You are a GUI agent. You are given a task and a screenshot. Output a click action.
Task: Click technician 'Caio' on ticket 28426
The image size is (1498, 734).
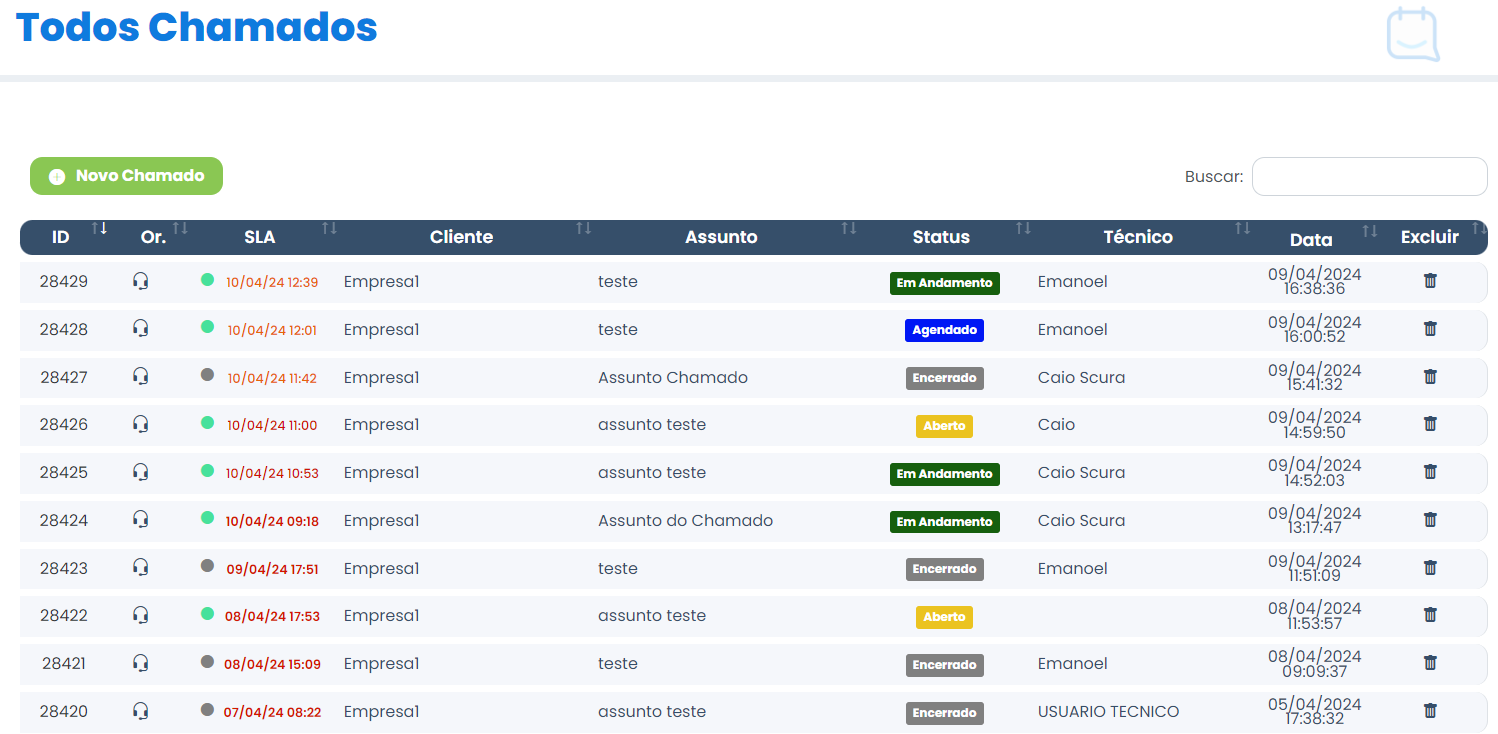pos(1056,425)
